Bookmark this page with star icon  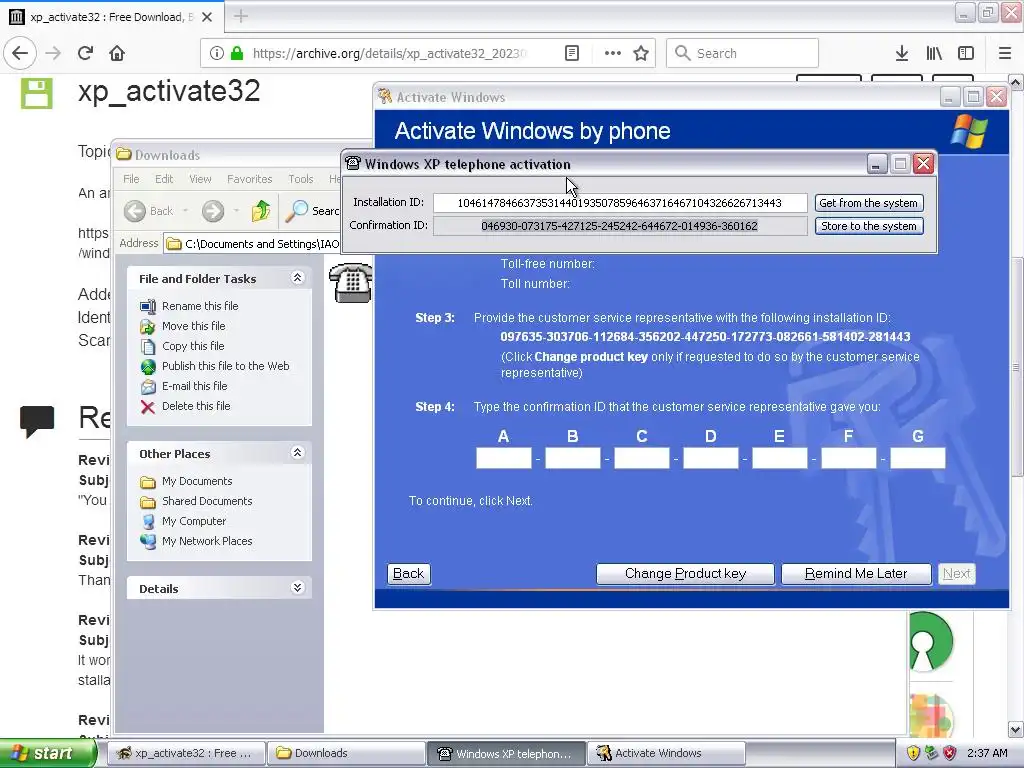pos(641,53)
